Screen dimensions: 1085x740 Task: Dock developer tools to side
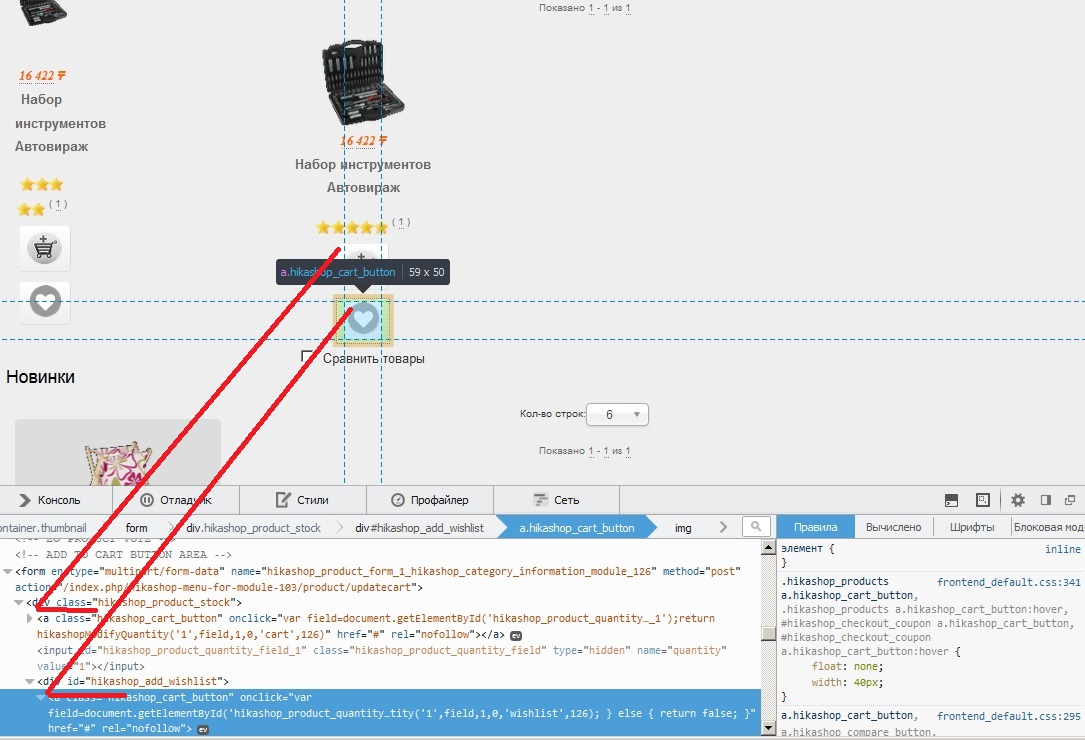1046,500
